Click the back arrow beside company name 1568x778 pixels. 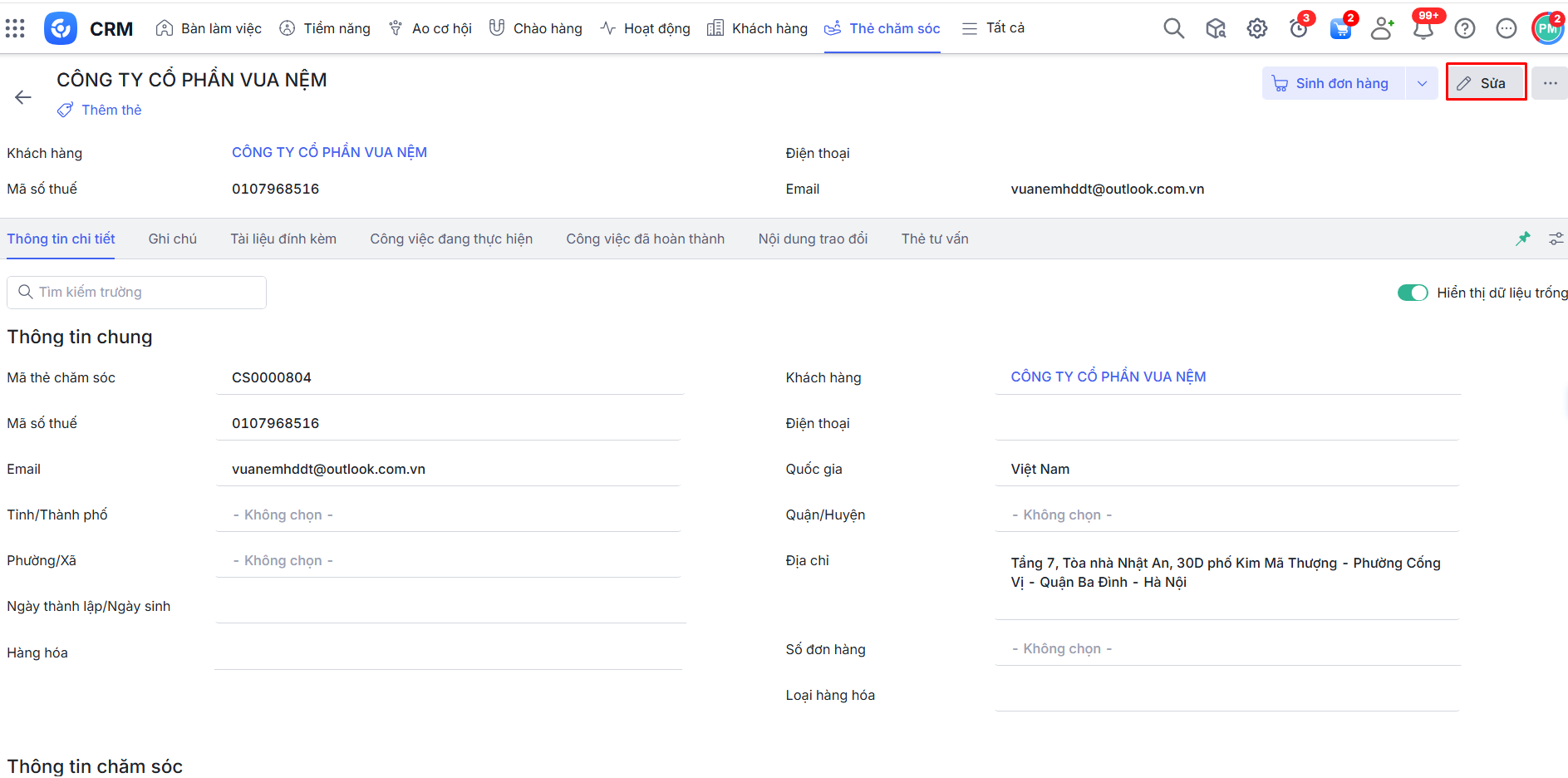click(x=23, y=97)
